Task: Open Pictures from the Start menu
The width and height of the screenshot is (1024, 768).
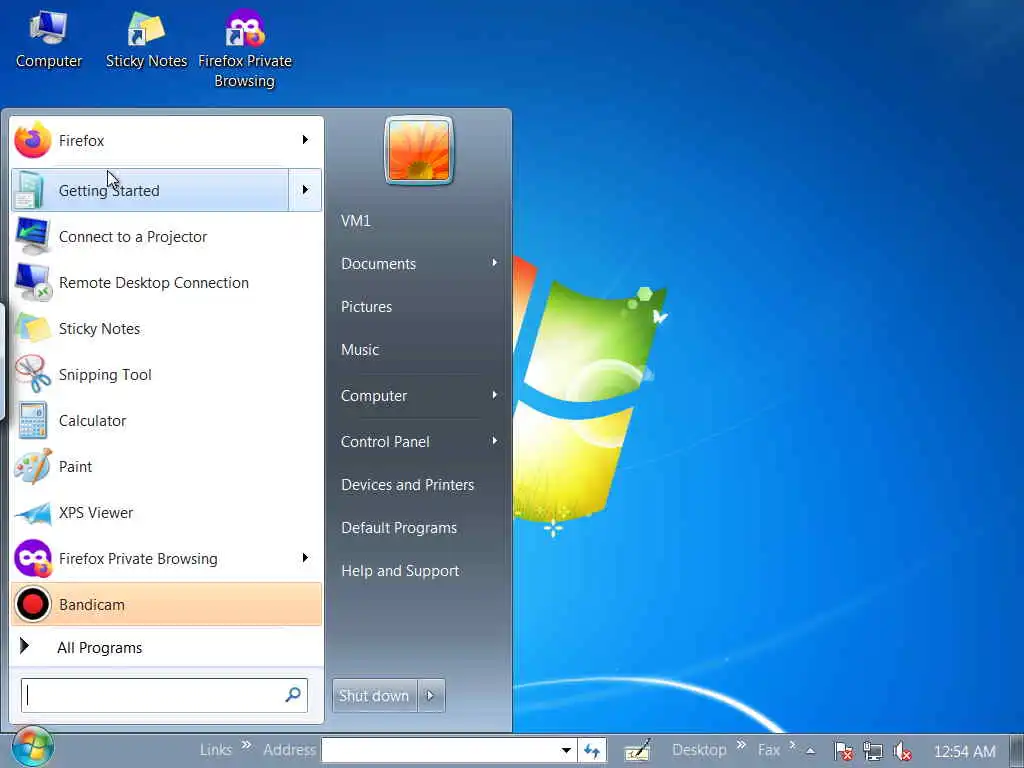Action: coord(366,306)
